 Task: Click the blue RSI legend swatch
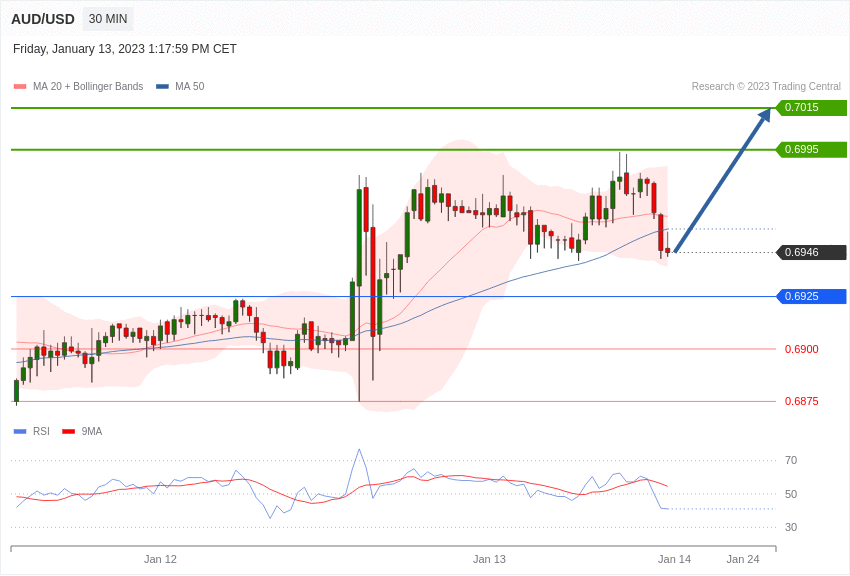click(x=20, y=431)
